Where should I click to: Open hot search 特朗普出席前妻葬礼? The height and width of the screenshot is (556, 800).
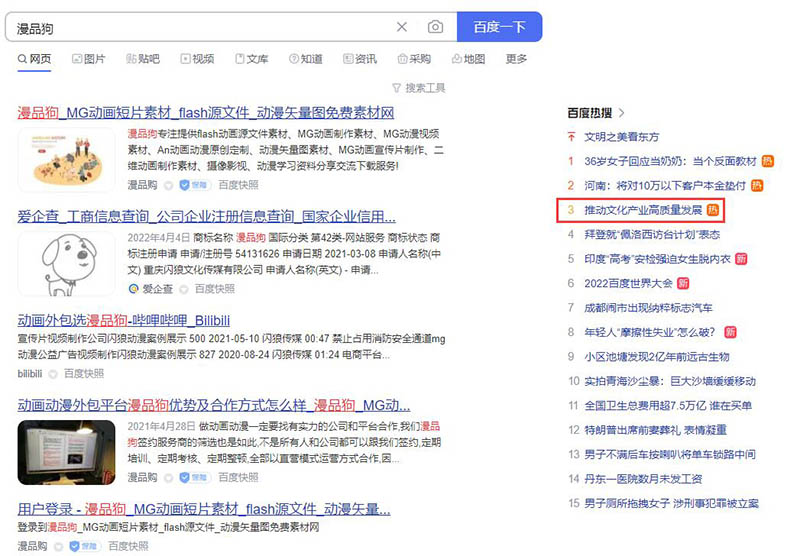[x=655, y=430]
